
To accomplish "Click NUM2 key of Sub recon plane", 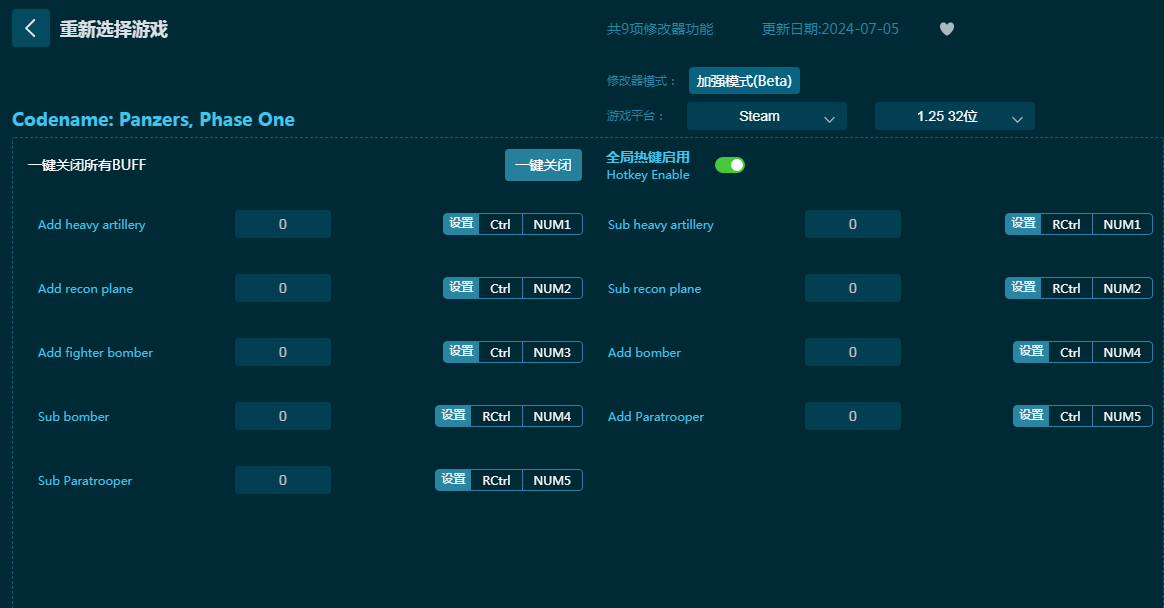I will pyautogui.click(x=1122, y=288).
